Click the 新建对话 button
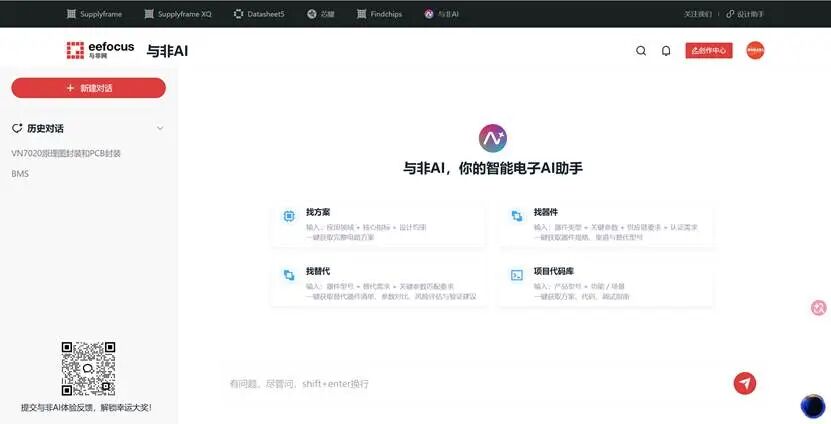The width and height of the screenshot is (831, 424). (x=89, y=88)
